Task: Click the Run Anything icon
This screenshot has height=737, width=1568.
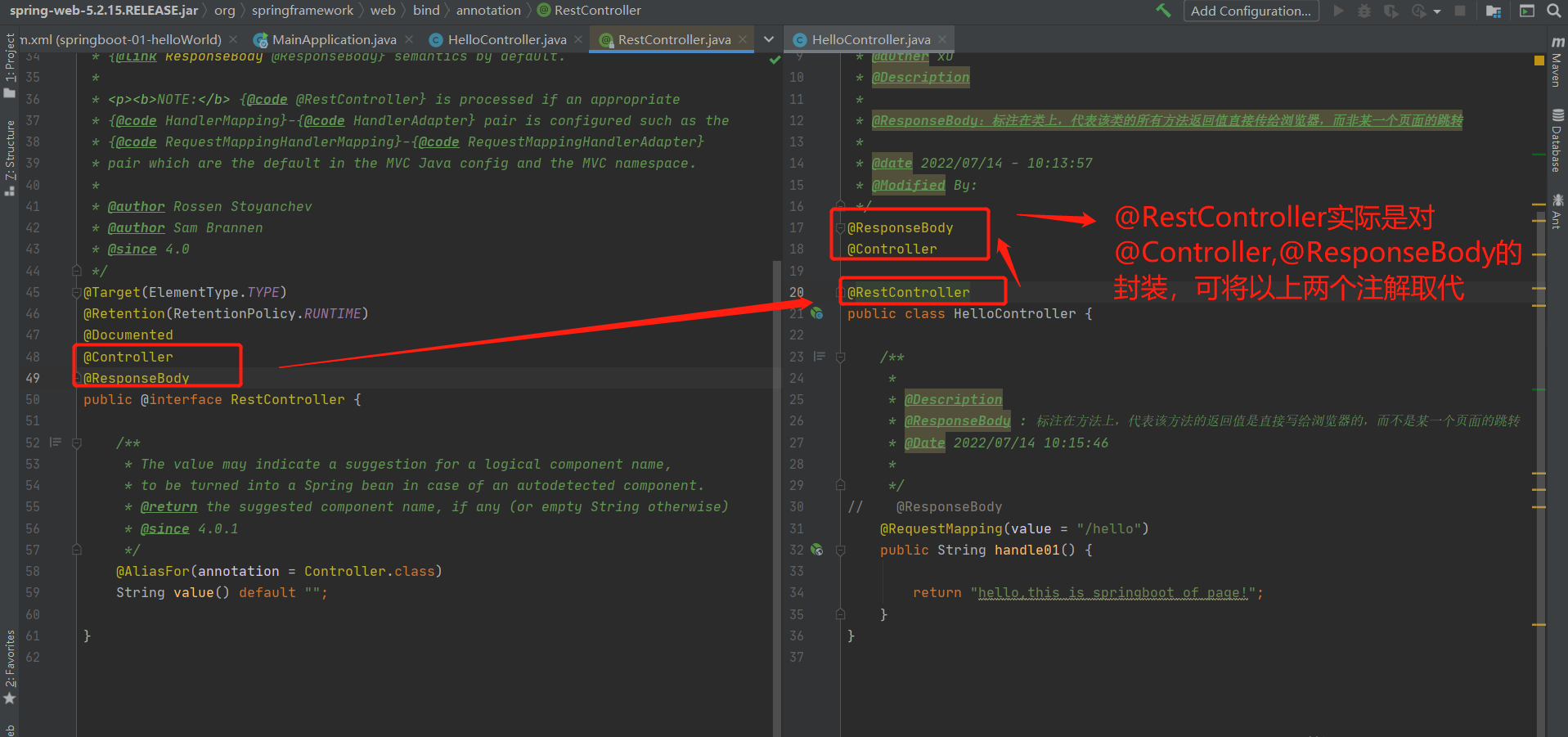Action: 1527,11
